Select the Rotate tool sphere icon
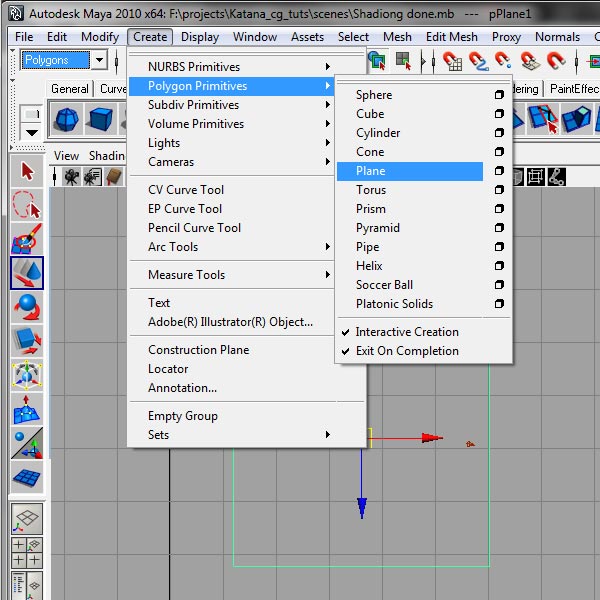Image resolution: width=600 pixels, height=600 pixels. [27, 307]
